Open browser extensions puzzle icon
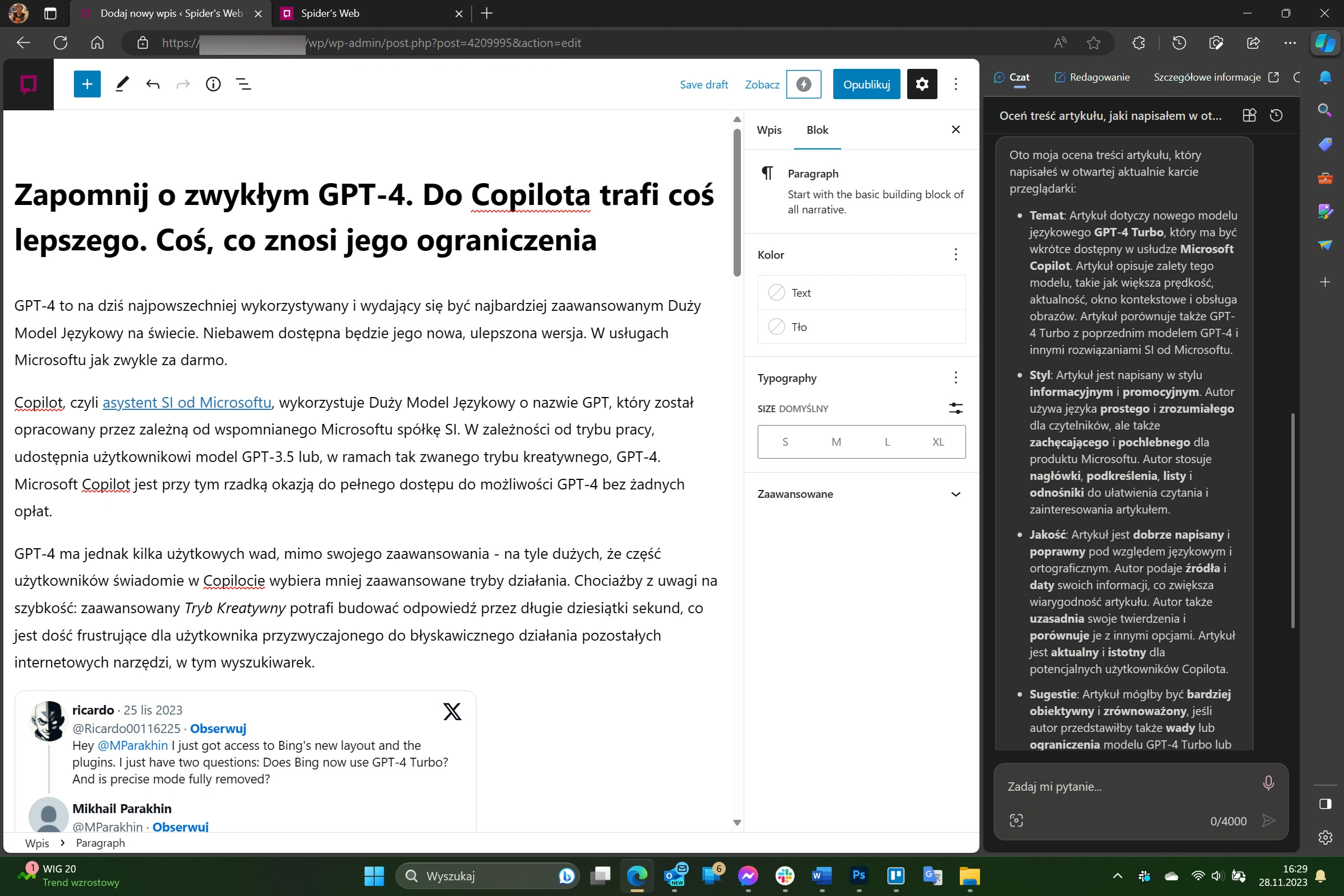 pos(1138,43)
